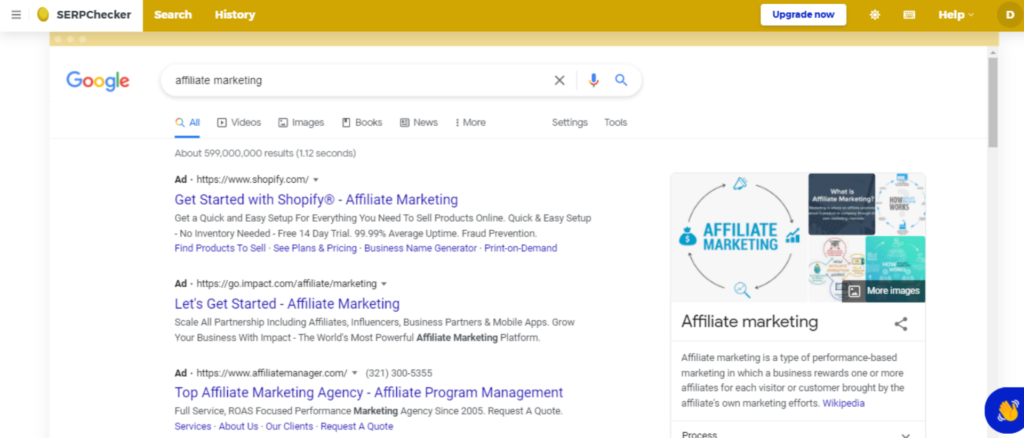The image size is (1024, 438).
Task: Open the Search tab
Action: [173, 15]
